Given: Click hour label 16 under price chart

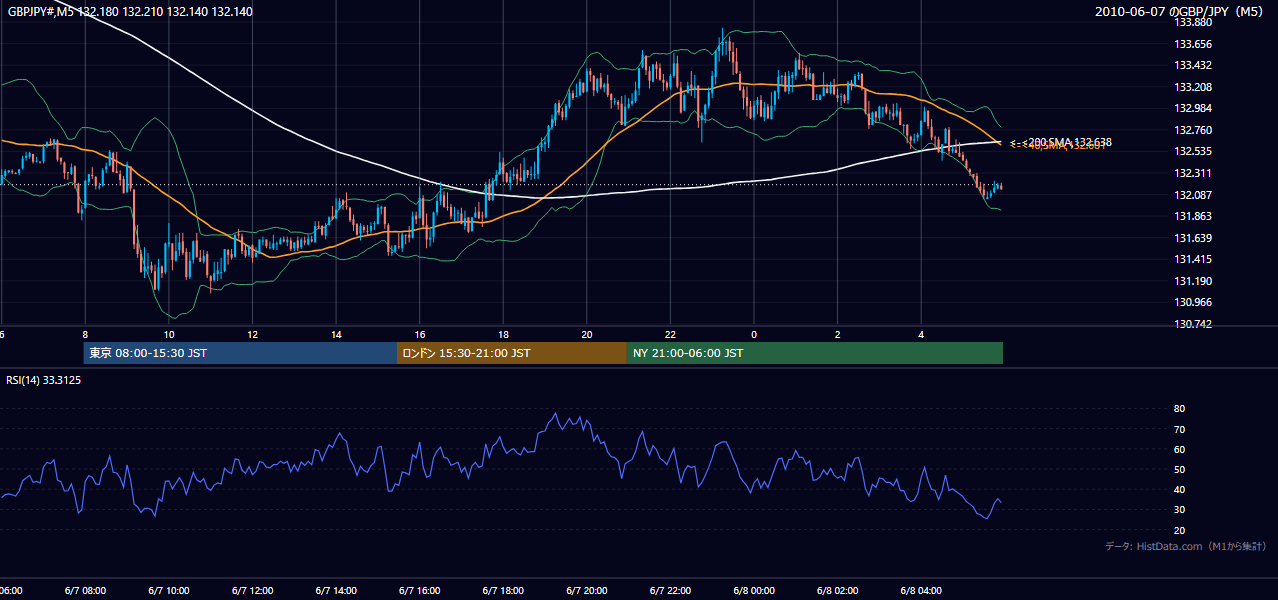Looking at the screenshot, I should coord(420,334).
